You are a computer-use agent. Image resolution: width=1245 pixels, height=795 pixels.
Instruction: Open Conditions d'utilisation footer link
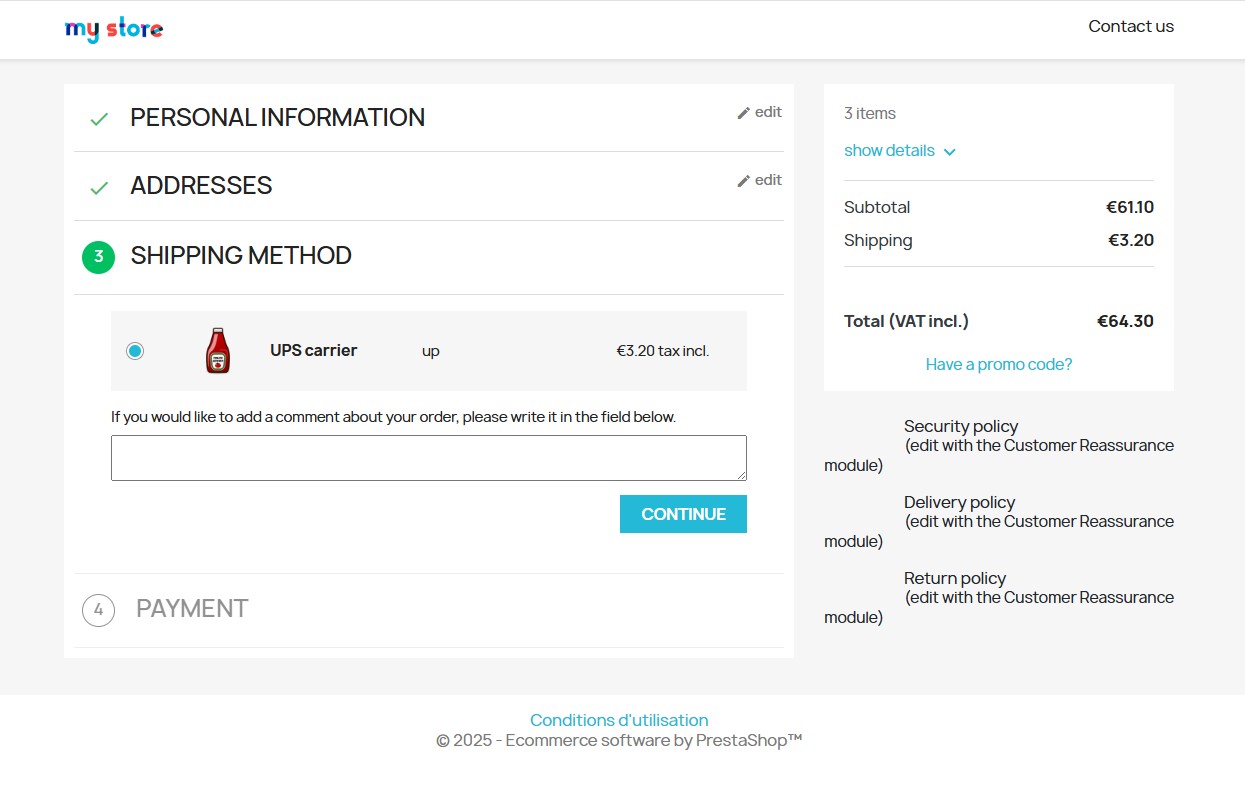coord(619,720)
